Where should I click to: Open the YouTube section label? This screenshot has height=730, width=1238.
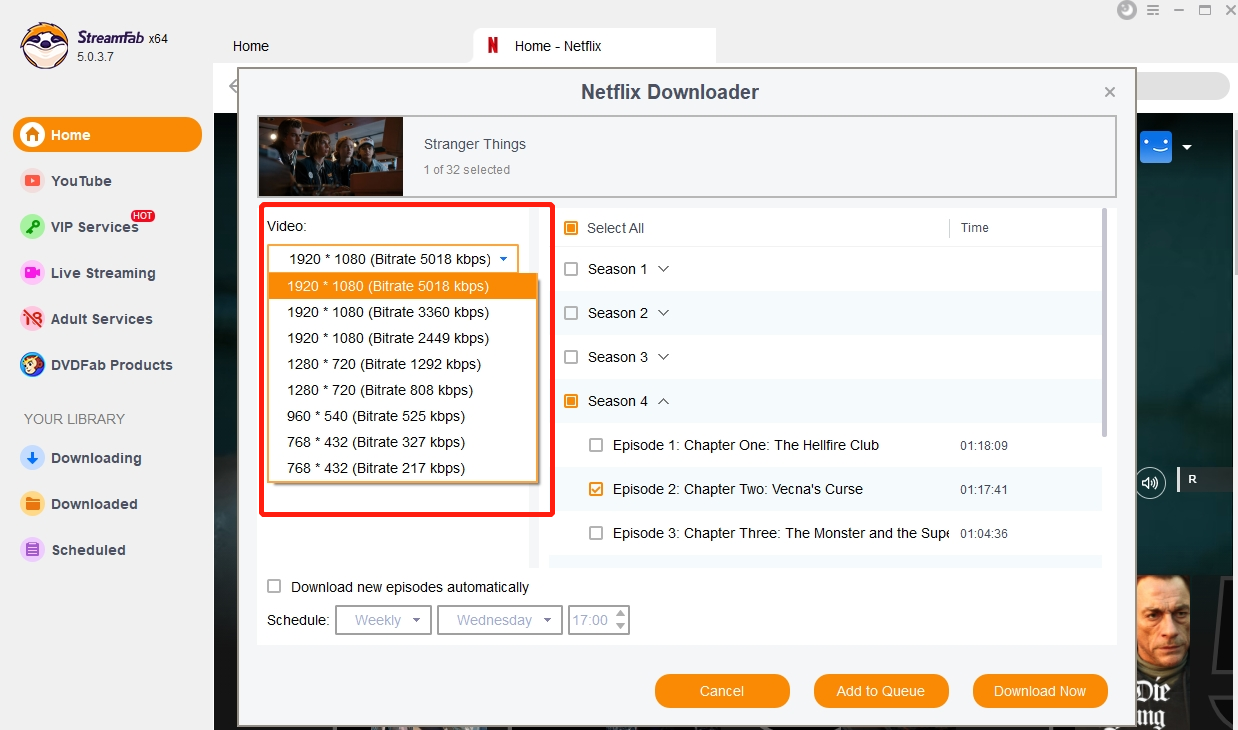(x=81, y=181)
